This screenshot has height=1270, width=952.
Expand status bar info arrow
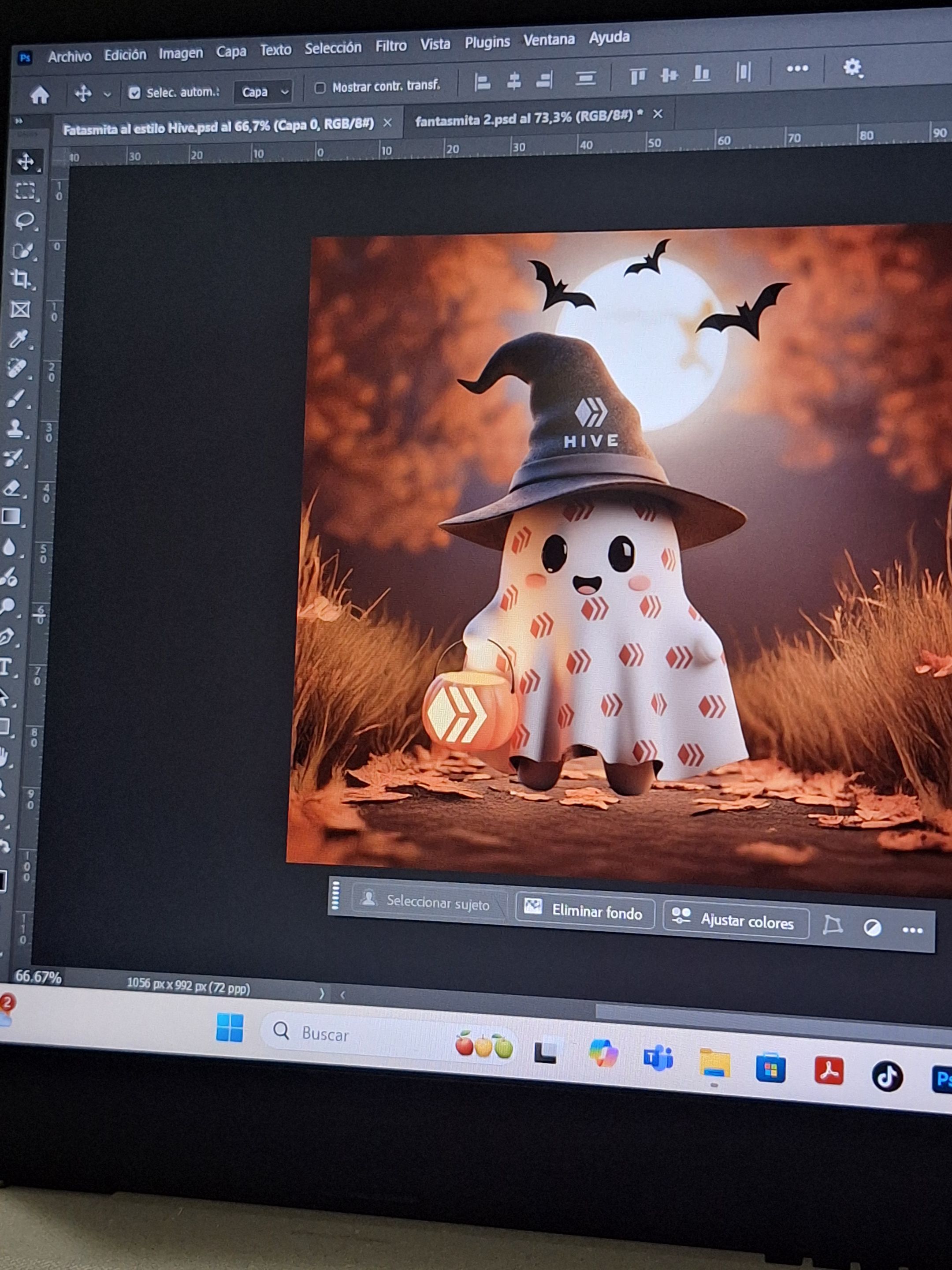[x=321, y=994]
